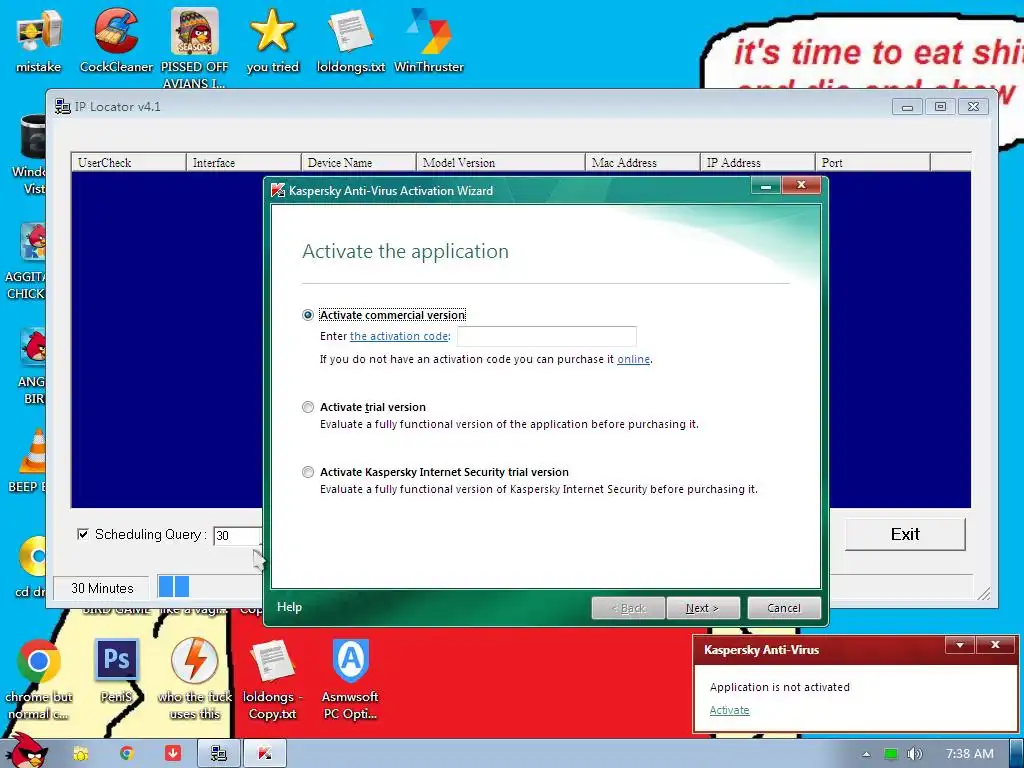This screenshot has height=768, width=1024.
Task: Open loldongs.txt desktop file
Action: [351, 40]
